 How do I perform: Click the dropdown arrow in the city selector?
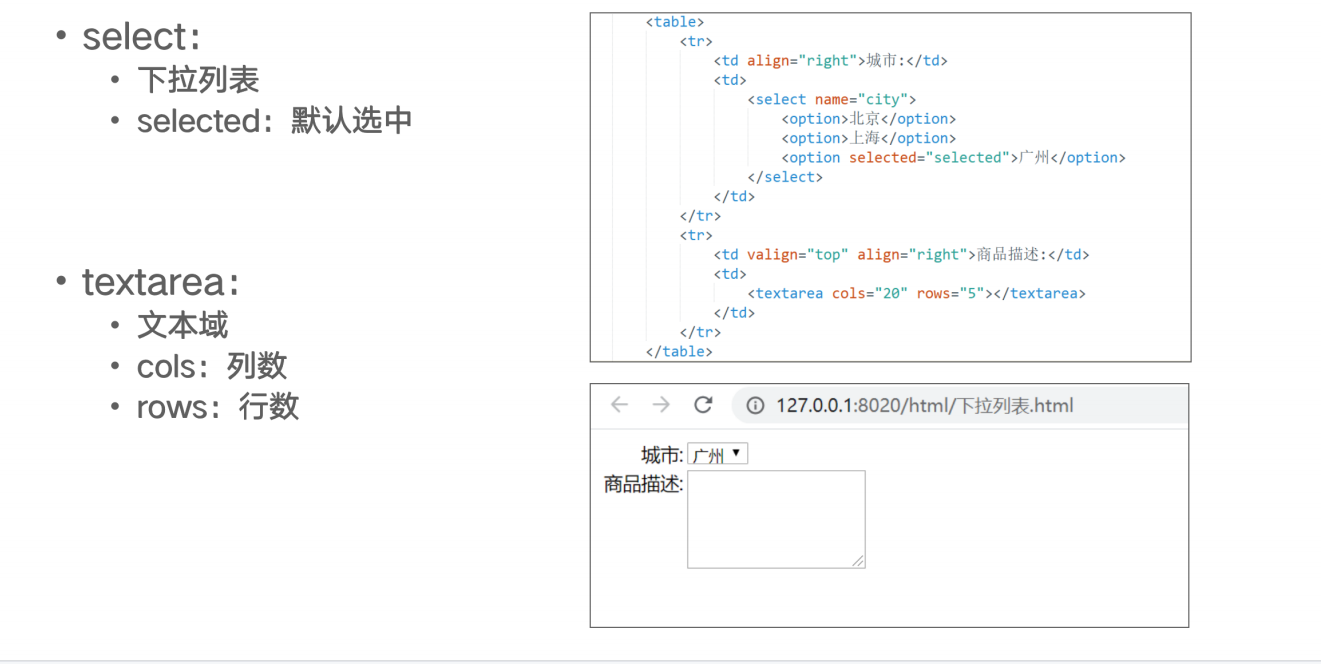tap(738, 453)
